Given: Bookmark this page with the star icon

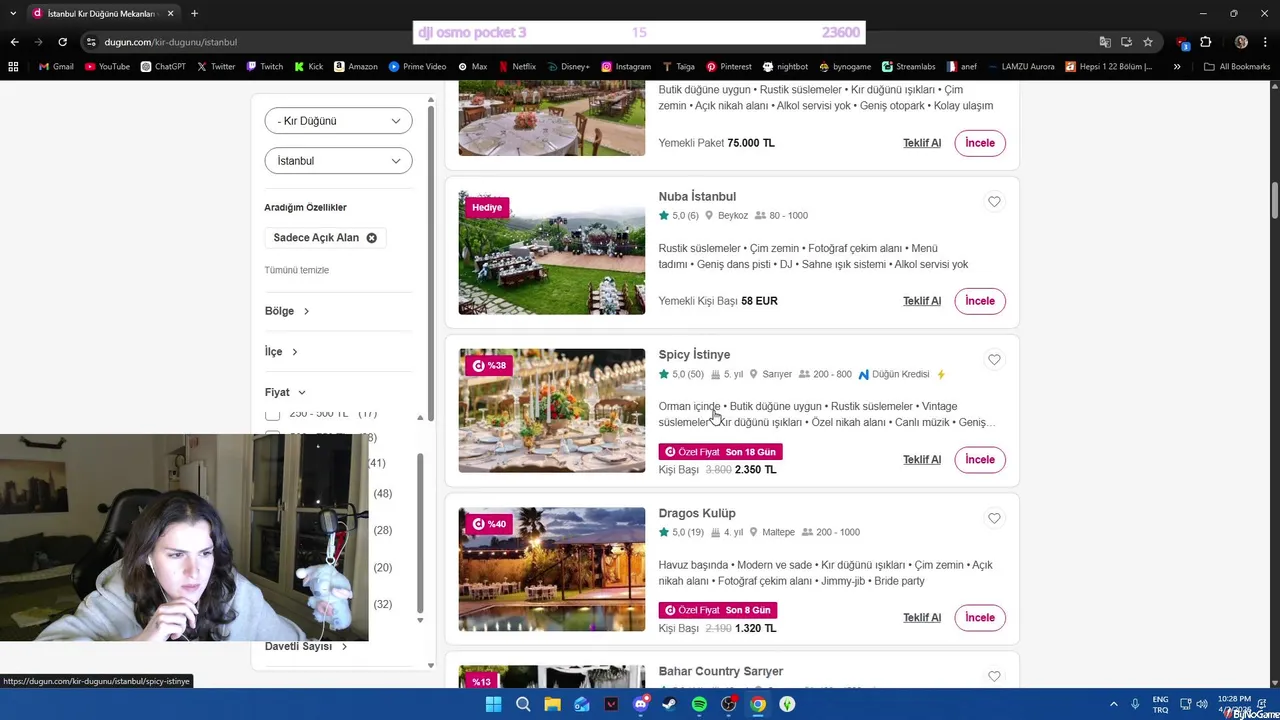Looking at the screenshot, I should [x=1148, y=42].
